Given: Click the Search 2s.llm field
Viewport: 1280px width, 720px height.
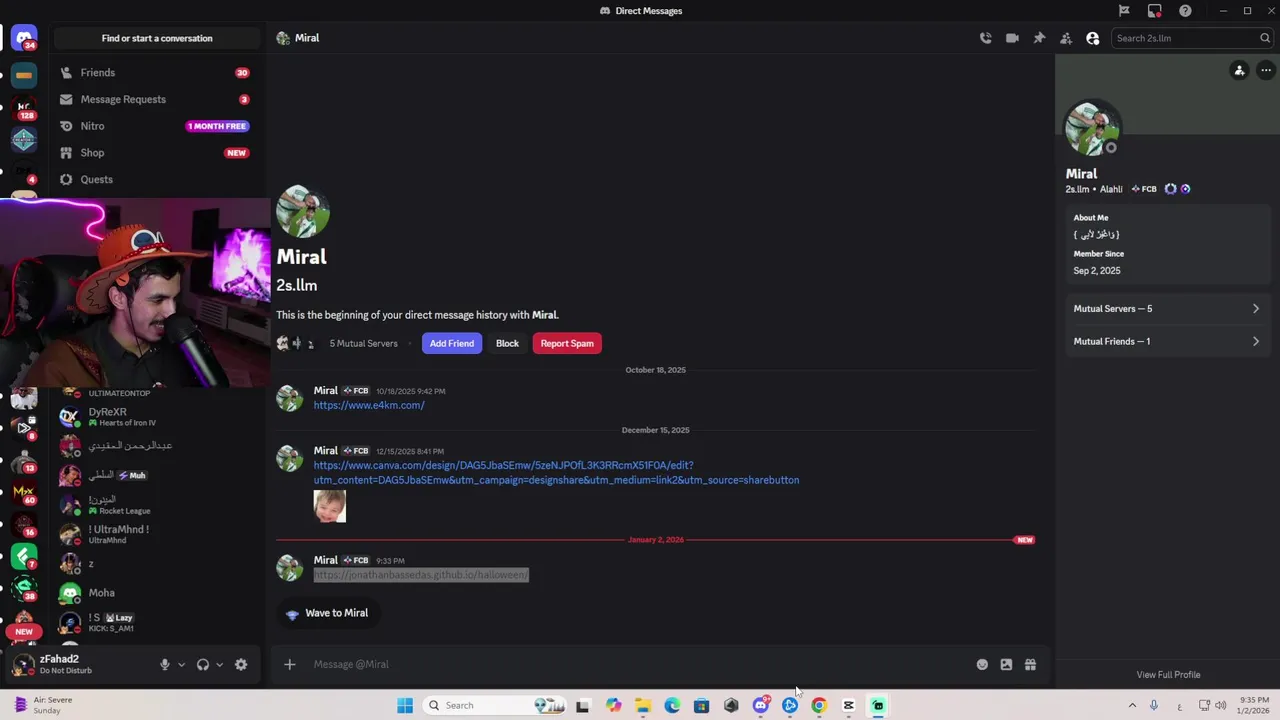Looking at the screenshot, I should pyautogui.click(x=1191, y=38).
